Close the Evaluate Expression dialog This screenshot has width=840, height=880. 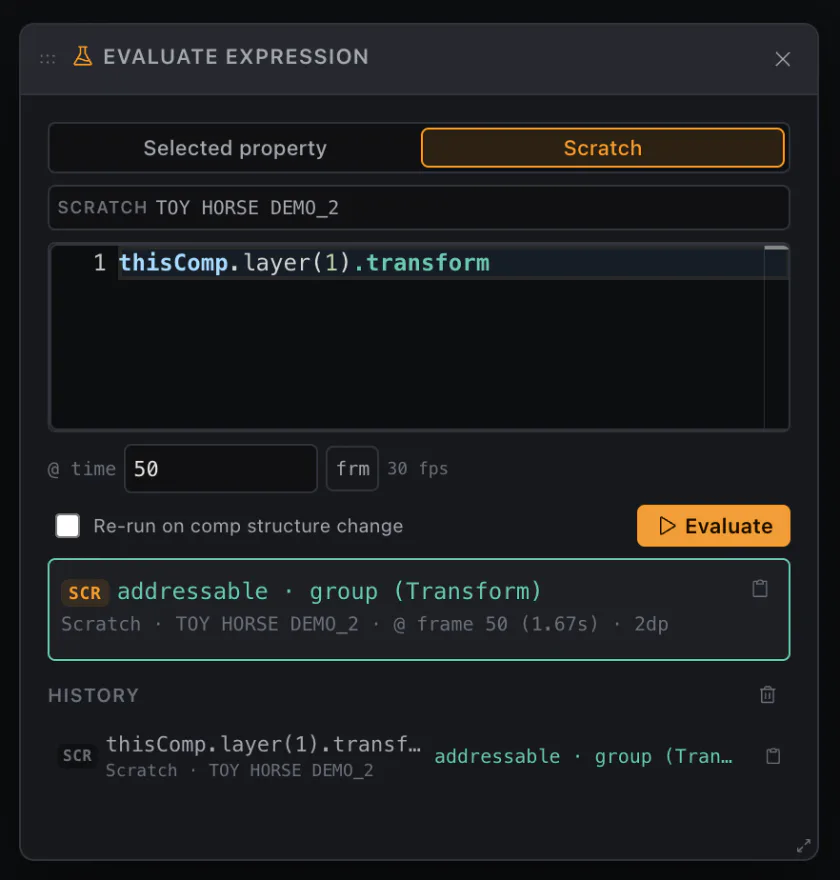pyautogui.click(x=782, y=59)
